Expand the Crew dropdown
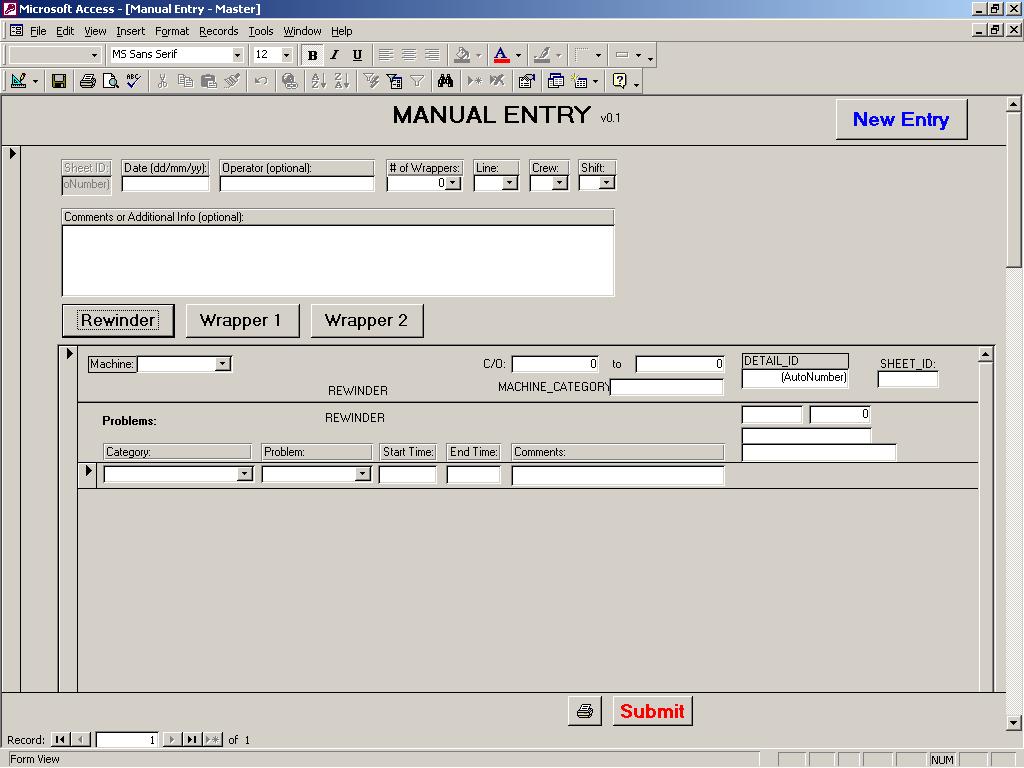 click(x=560, y=184)
